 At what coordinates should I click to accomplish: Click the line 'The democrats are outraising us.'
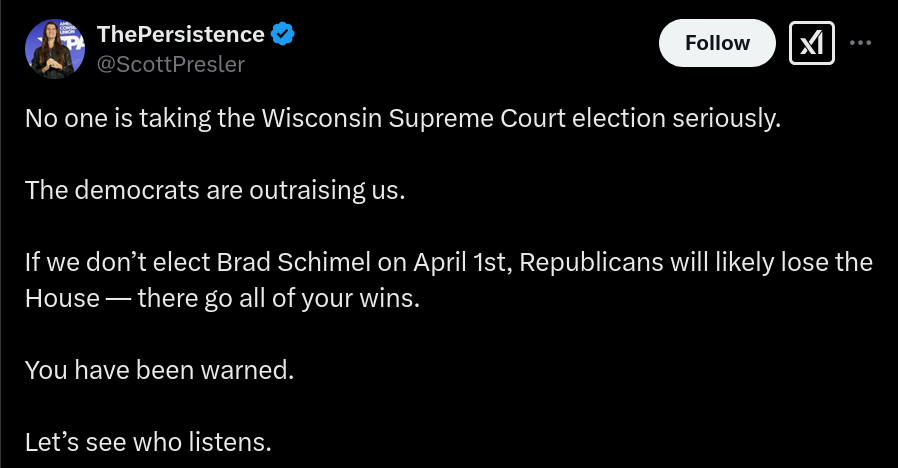pos(215,190)
